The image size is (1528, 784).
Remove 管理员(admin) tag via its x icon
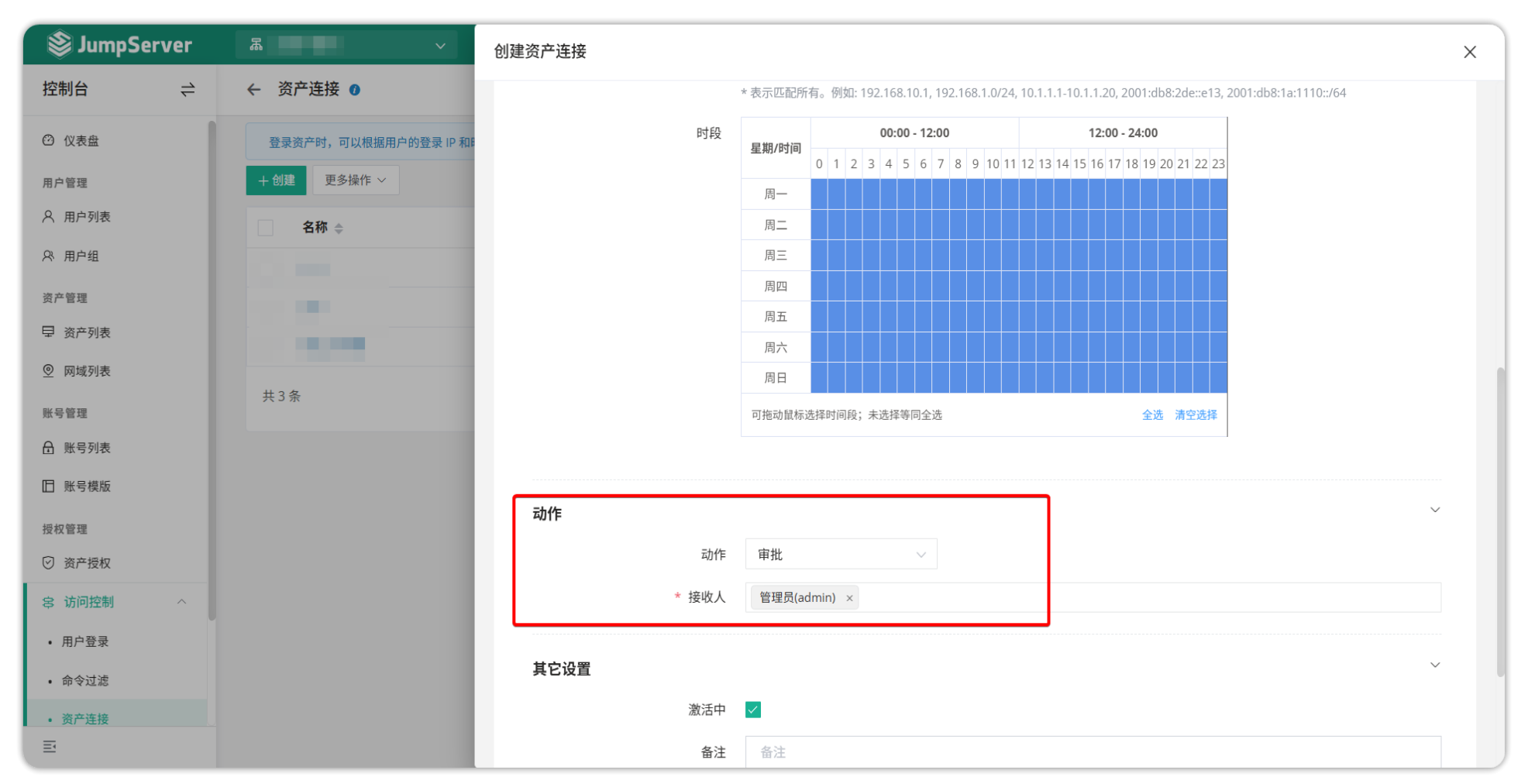click(849, 598)
